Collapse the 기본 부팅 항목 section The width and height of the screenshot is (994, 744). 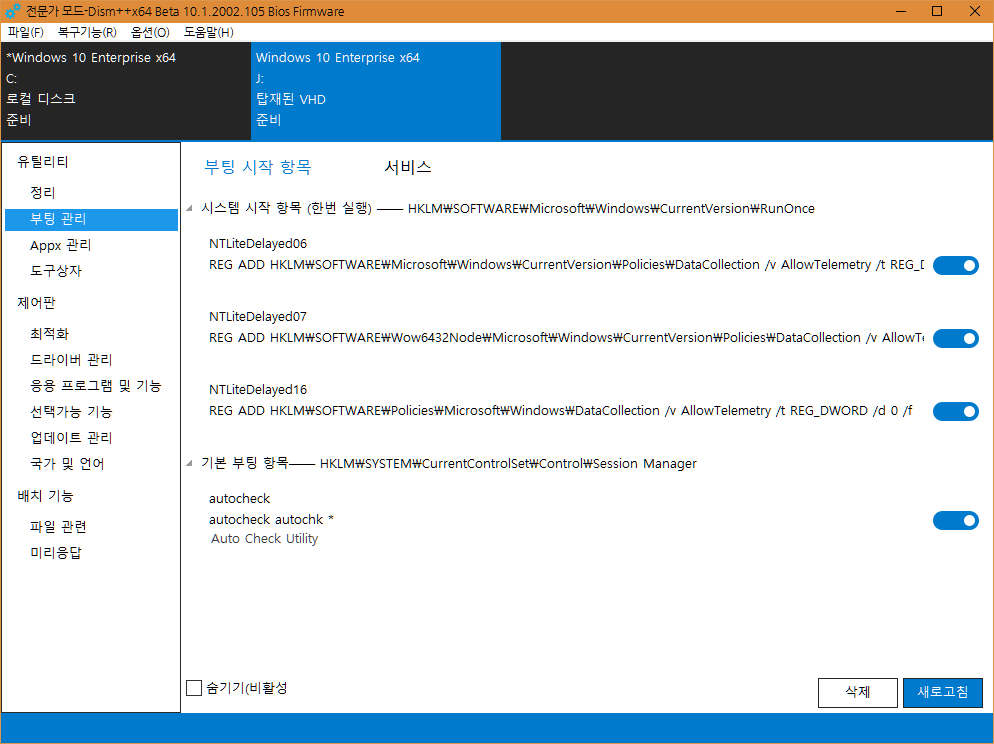point(190,464)
